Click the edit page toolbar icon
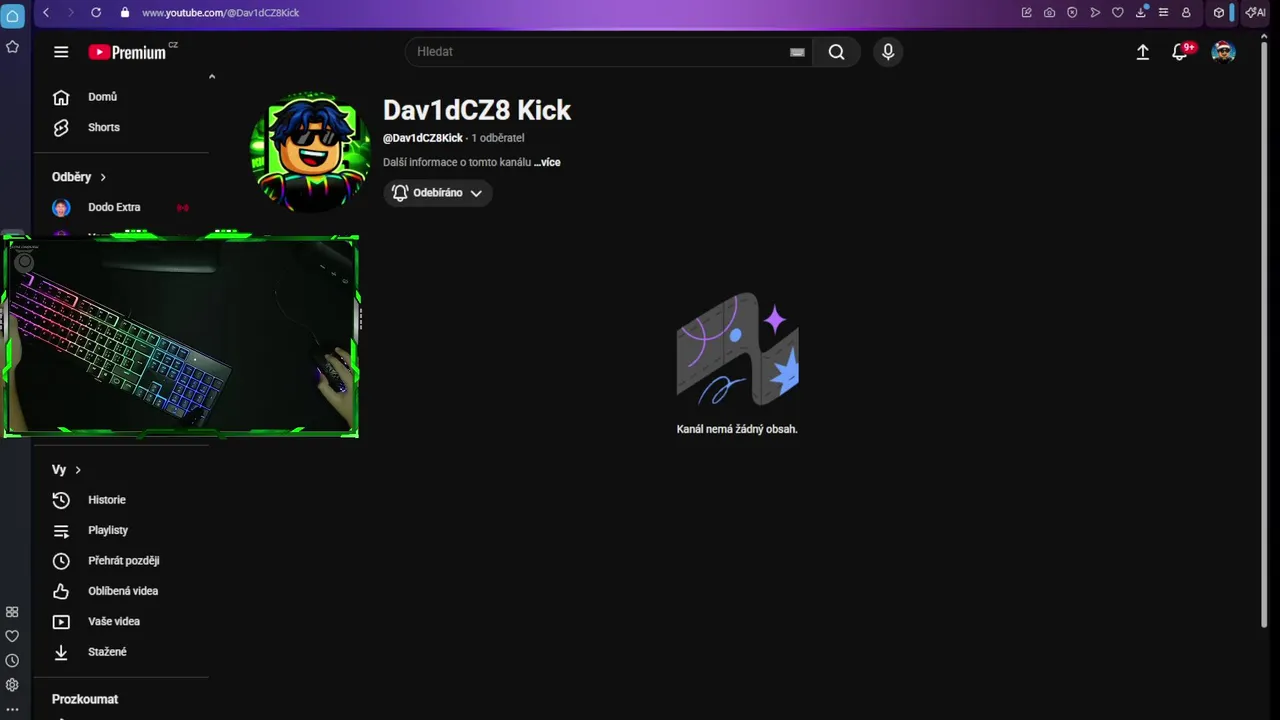 click(1027, 12)
